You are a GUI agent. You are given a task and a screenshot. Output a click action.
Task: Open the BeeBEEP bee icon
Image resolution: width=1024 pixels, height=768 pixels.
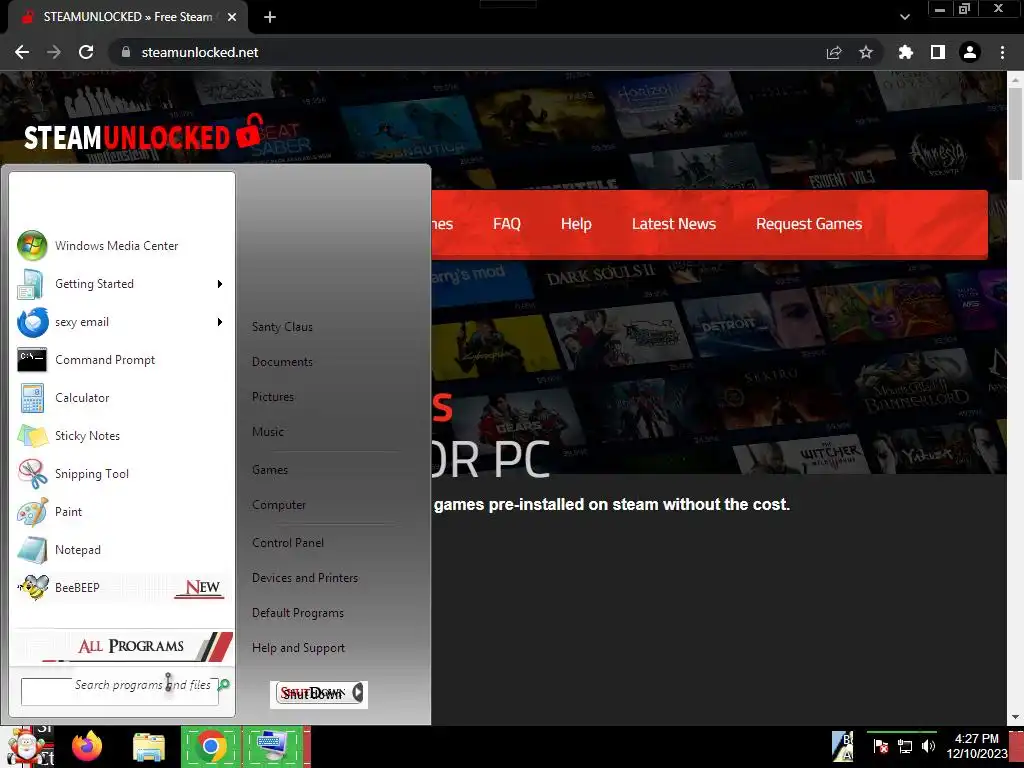pos(32,587)
